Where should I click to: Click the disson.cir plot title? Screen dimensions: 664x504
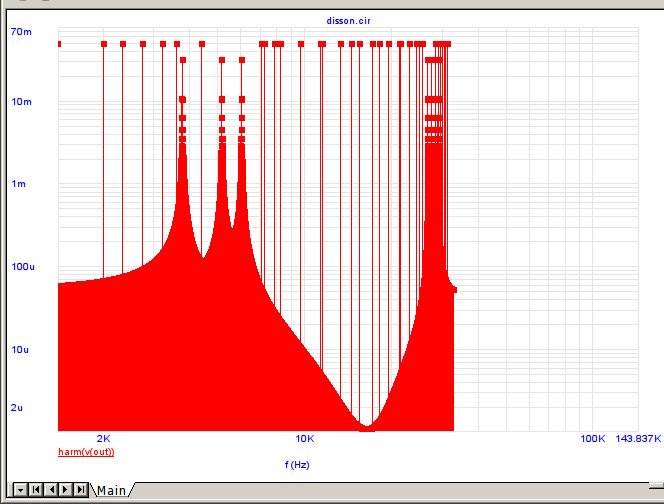(x=348, y=21)
